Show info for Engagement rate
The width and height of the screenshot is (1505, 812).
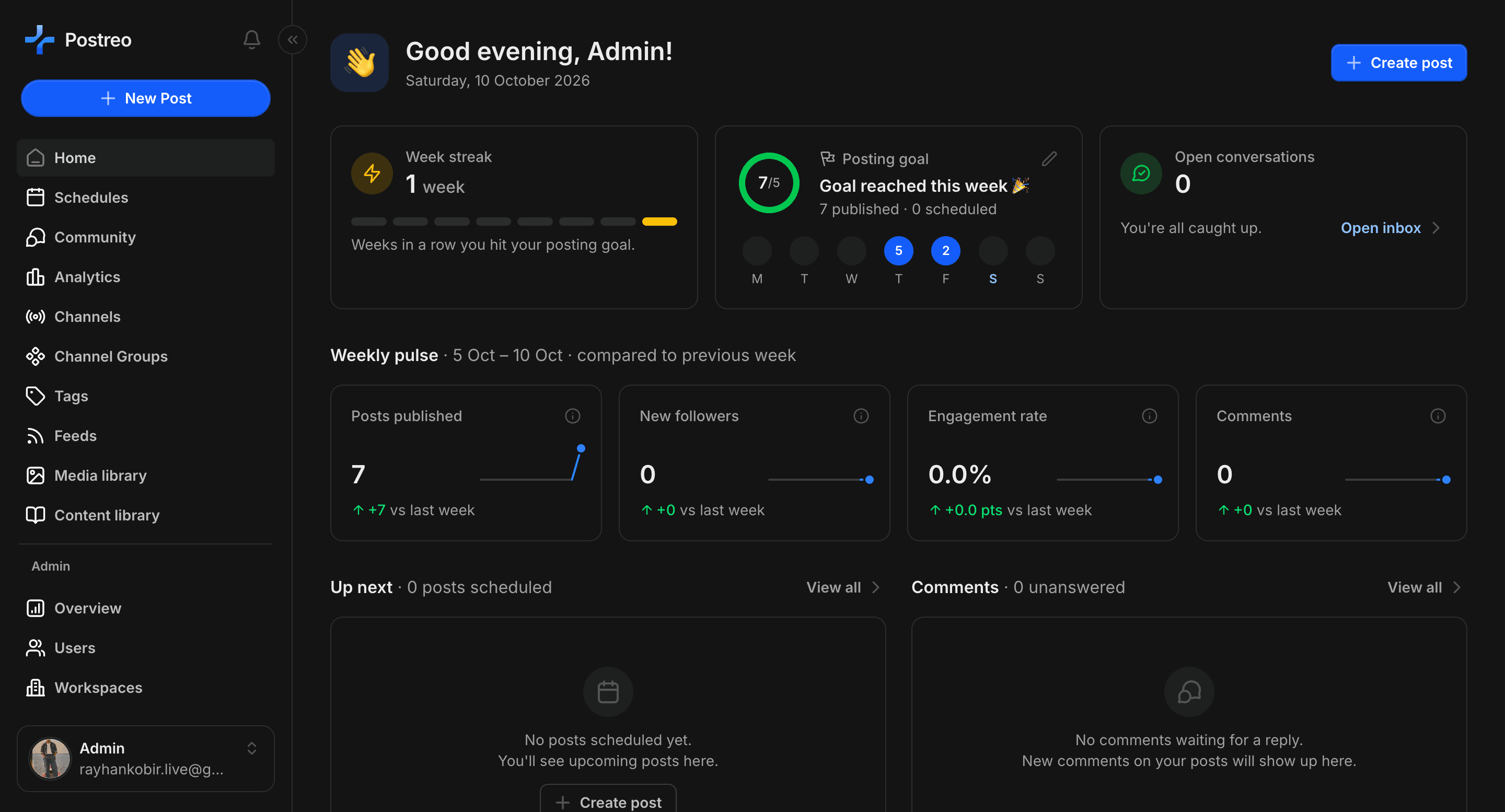point(1150,416)
